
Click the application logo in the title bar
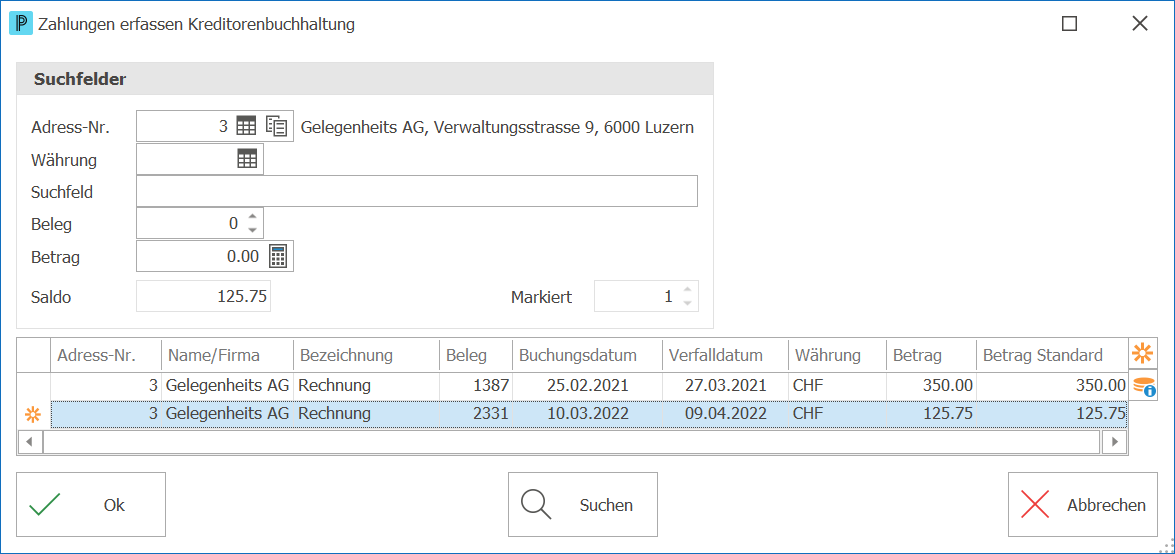pyautogui.click(x=20, y=24)
